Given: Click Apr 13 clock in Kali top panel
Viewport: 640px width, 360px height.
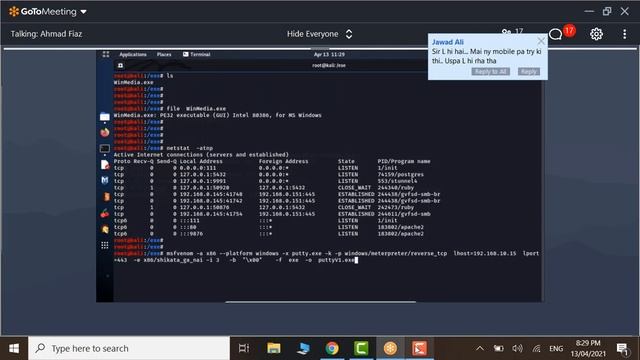Looking at the screenshot, I should tap(329, 54).
